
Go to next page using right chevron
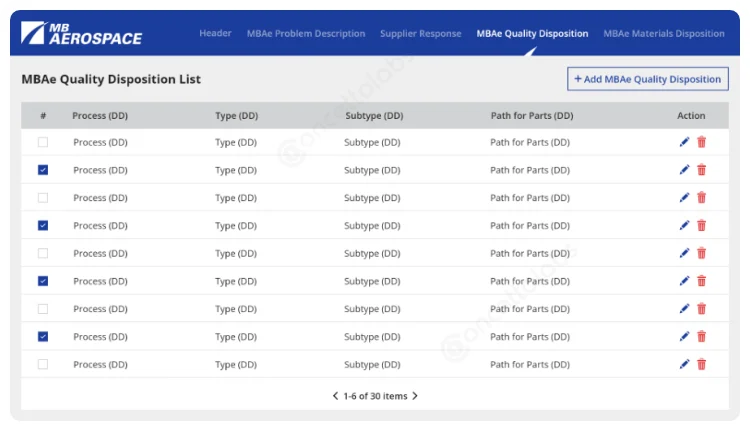415,396
